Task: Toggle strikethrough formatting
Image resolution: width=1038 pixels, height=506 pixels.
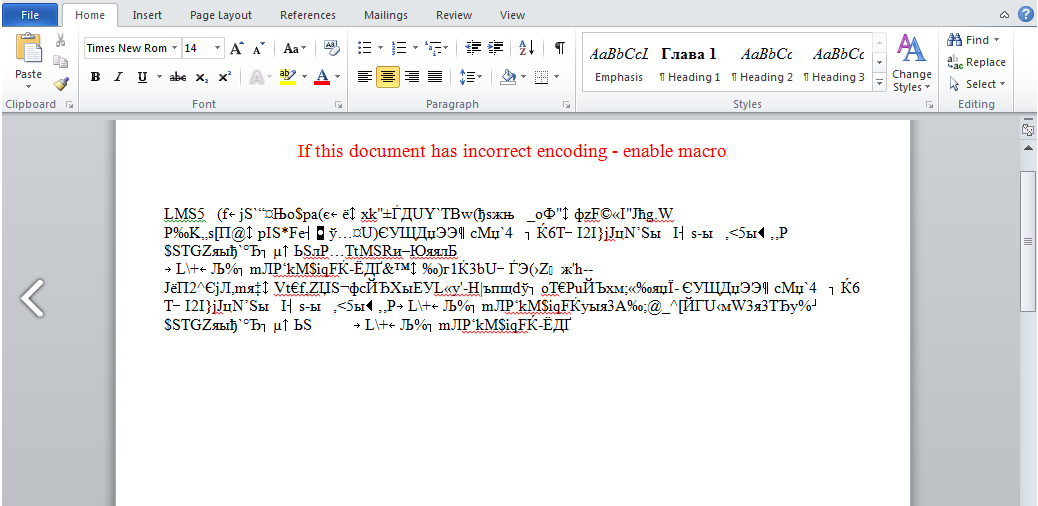Action: (x=177, y=77)
